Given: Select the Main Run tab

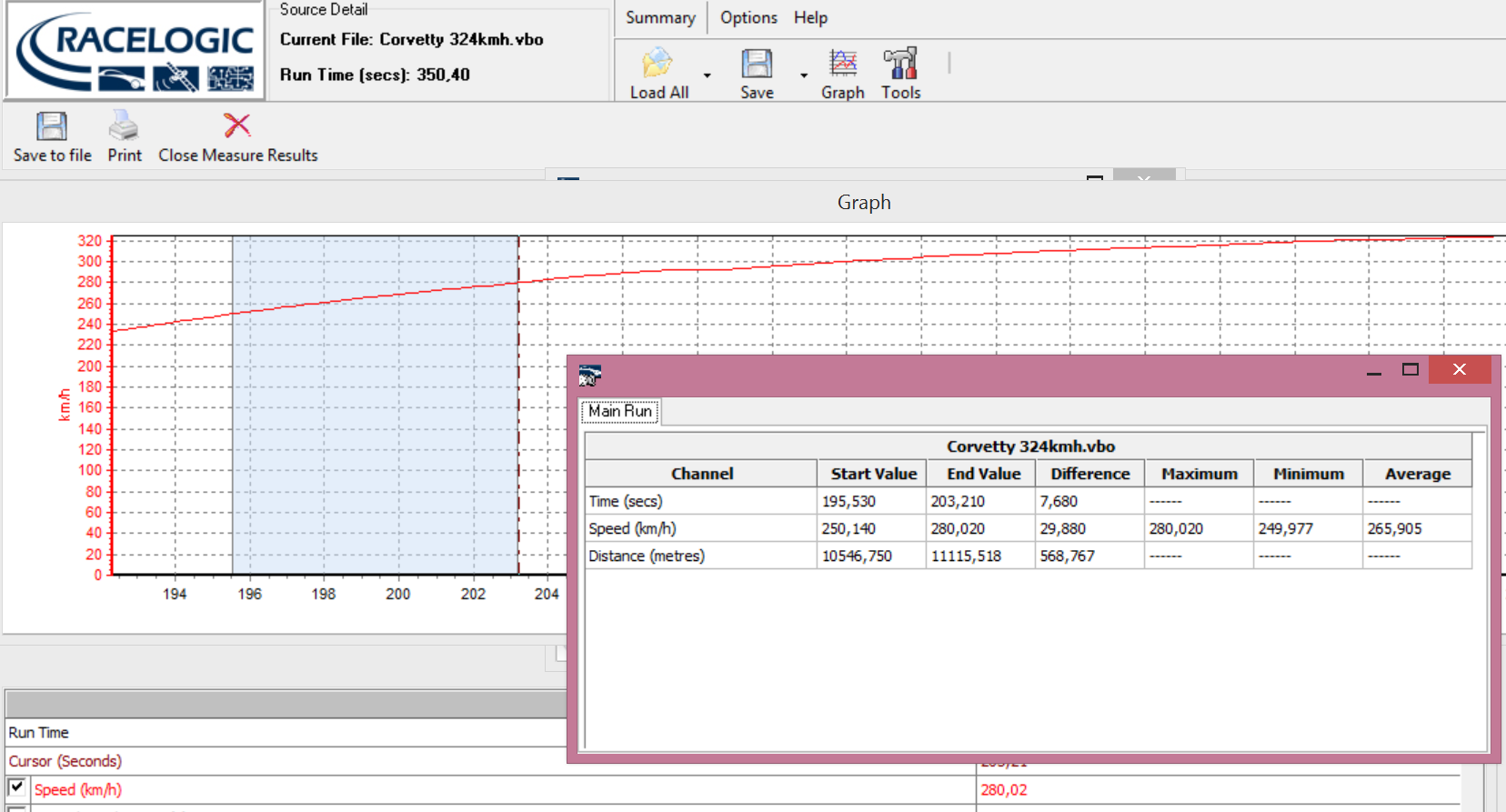Looking at the screenshot, I should click(x=620, y=411).
